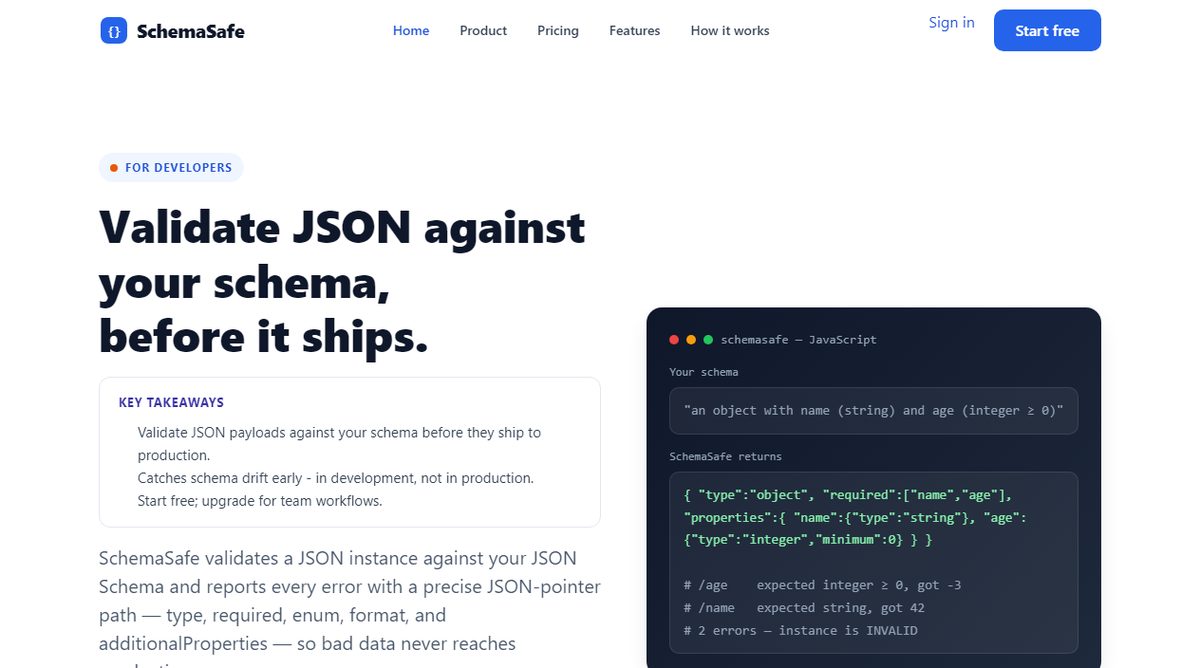Image resolution: width=1200 pixels, height=668 pixels.
Task: Click the FOR DEVELOPERS badge
Action: (171, 168)
